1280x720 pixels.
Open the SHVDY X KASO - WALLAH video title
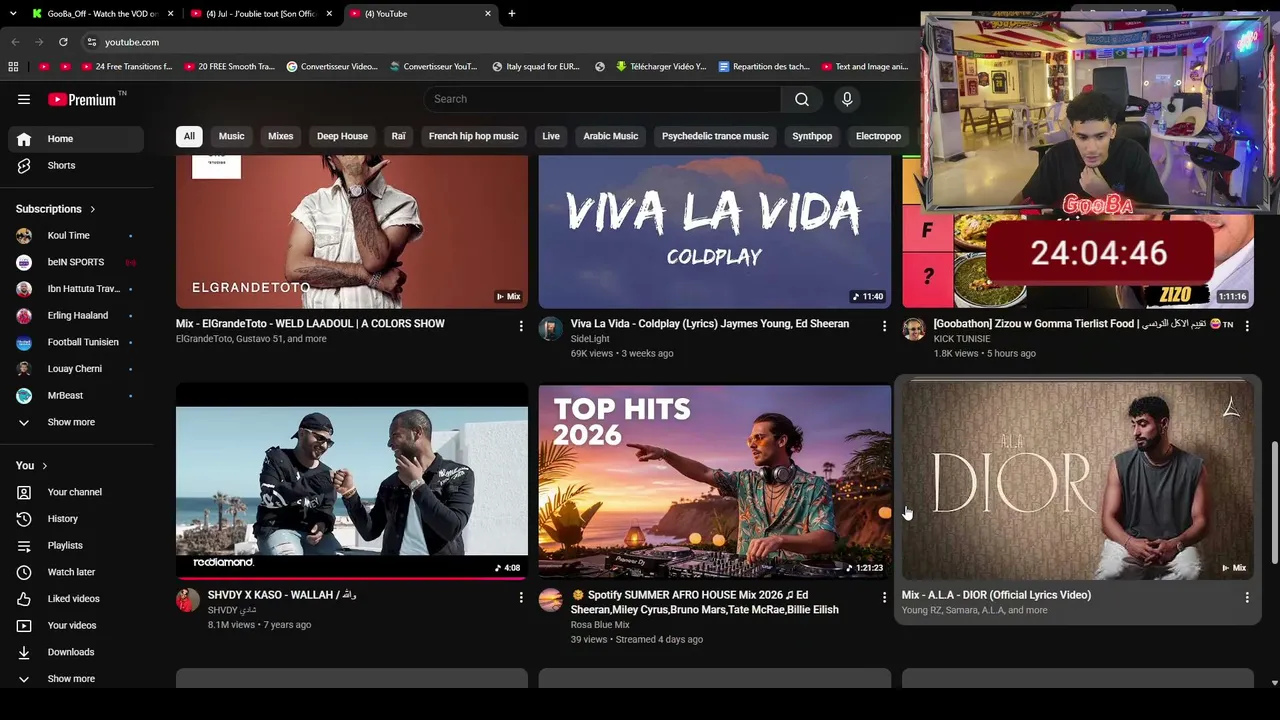click(x=282, y=595)
